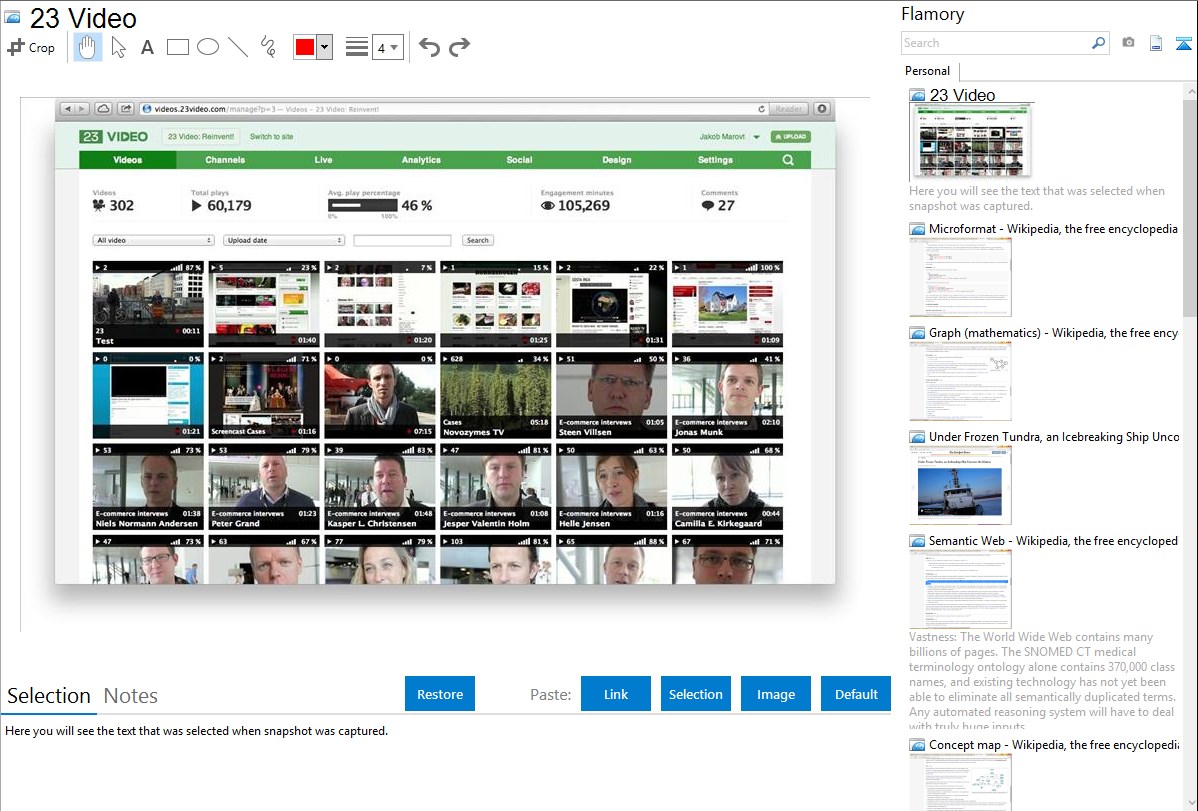Click the browser share icon
This screenshot has width=1198, height=811.
[x=125, y=109]
